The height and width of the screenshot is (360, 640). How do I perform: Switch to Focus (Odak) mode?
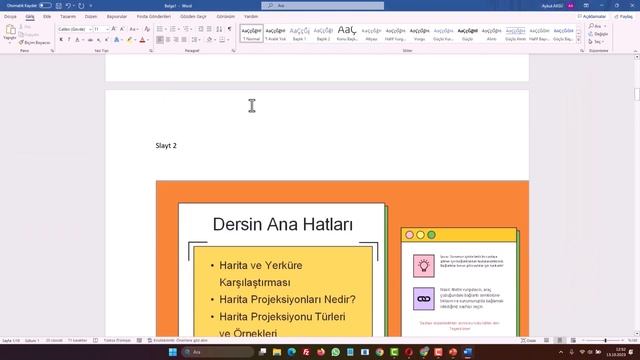click(x=529, y=340)
